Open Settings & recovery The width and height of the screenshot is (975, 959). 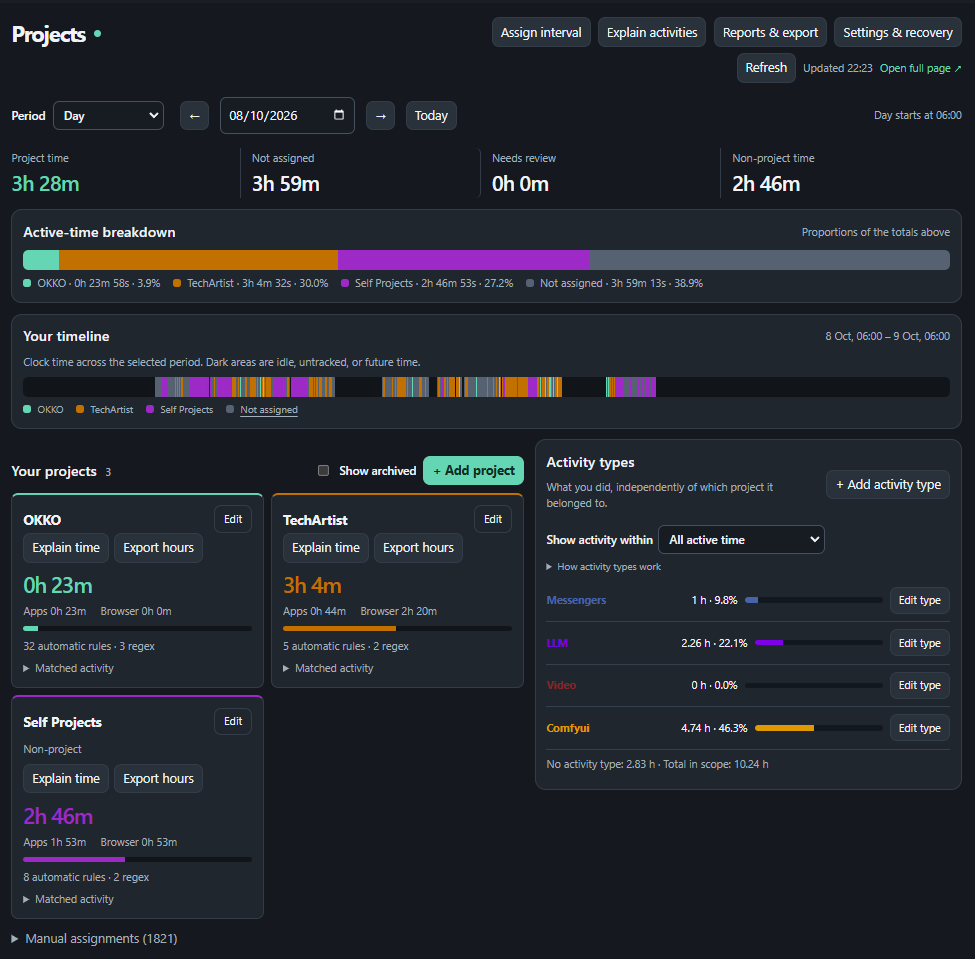click(x=897, y=32)
